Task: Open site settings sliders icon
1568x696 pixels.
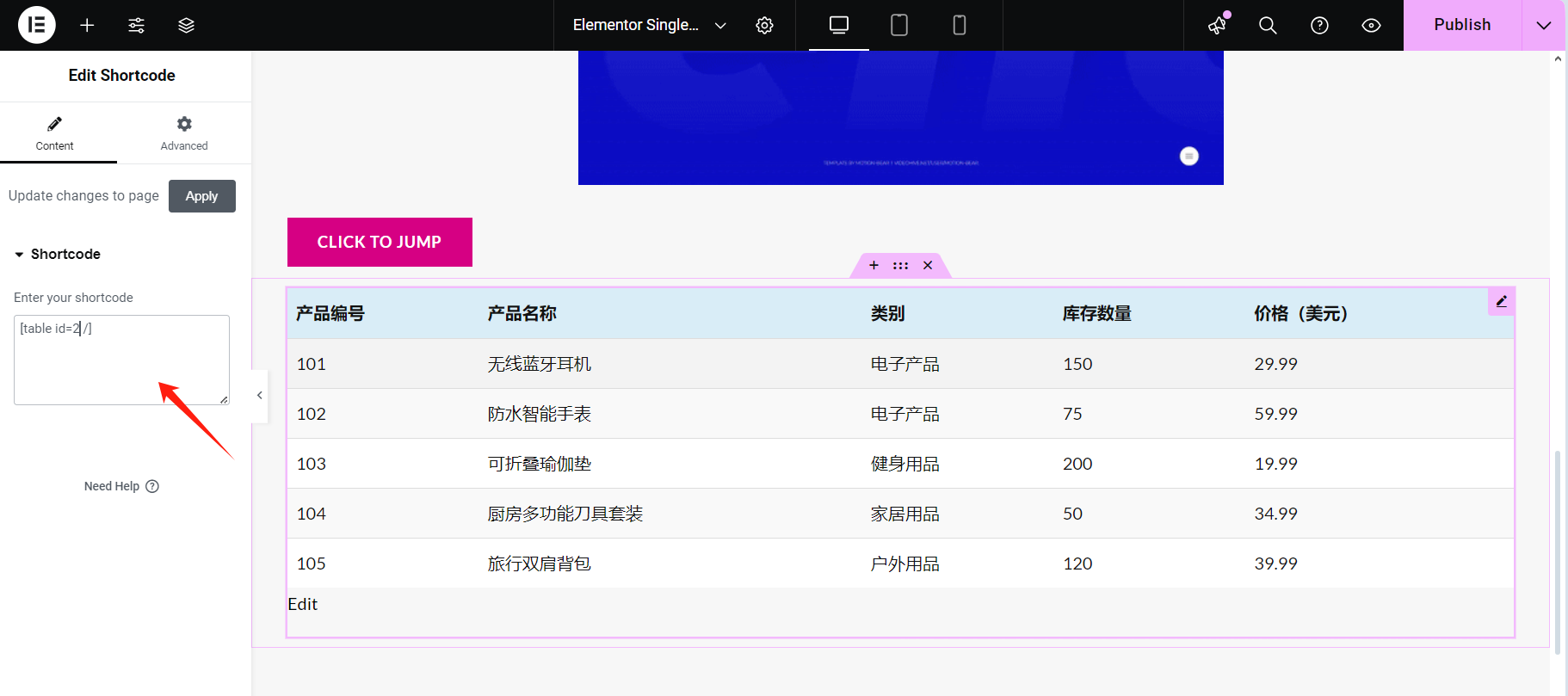Action: tap(136, 25)
